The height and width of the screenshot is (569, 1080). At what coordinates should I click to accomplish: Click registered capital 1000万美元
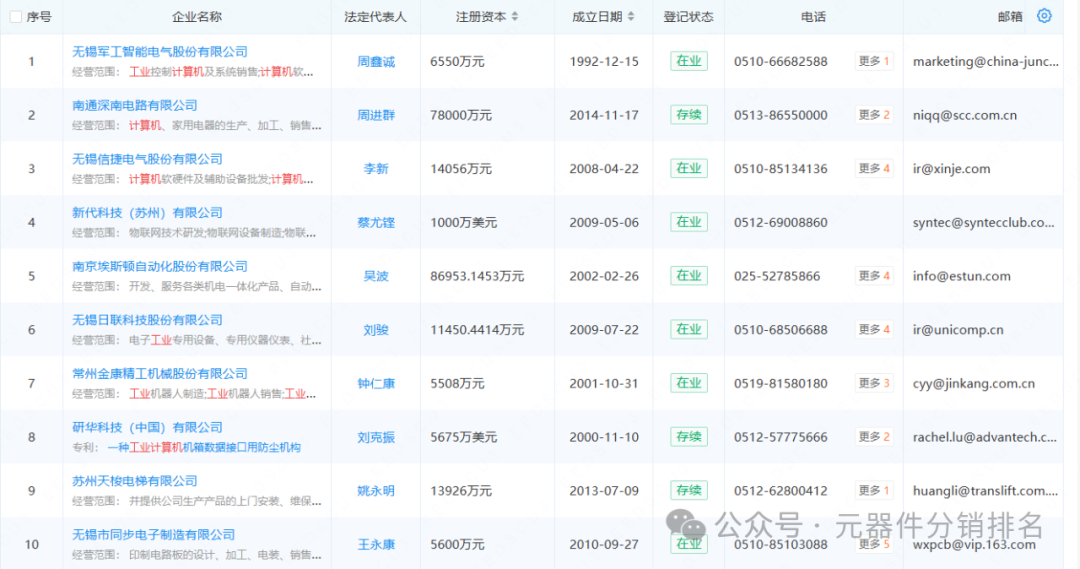coord(464,223)
